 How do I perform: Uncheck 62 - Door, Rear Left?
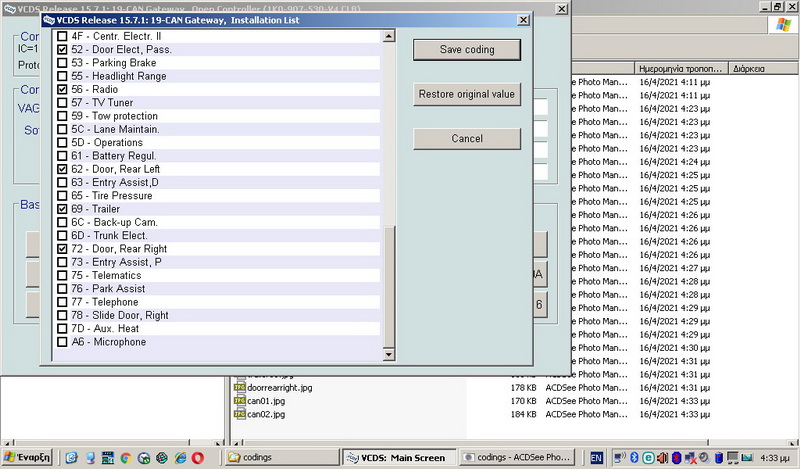point(62,169)
